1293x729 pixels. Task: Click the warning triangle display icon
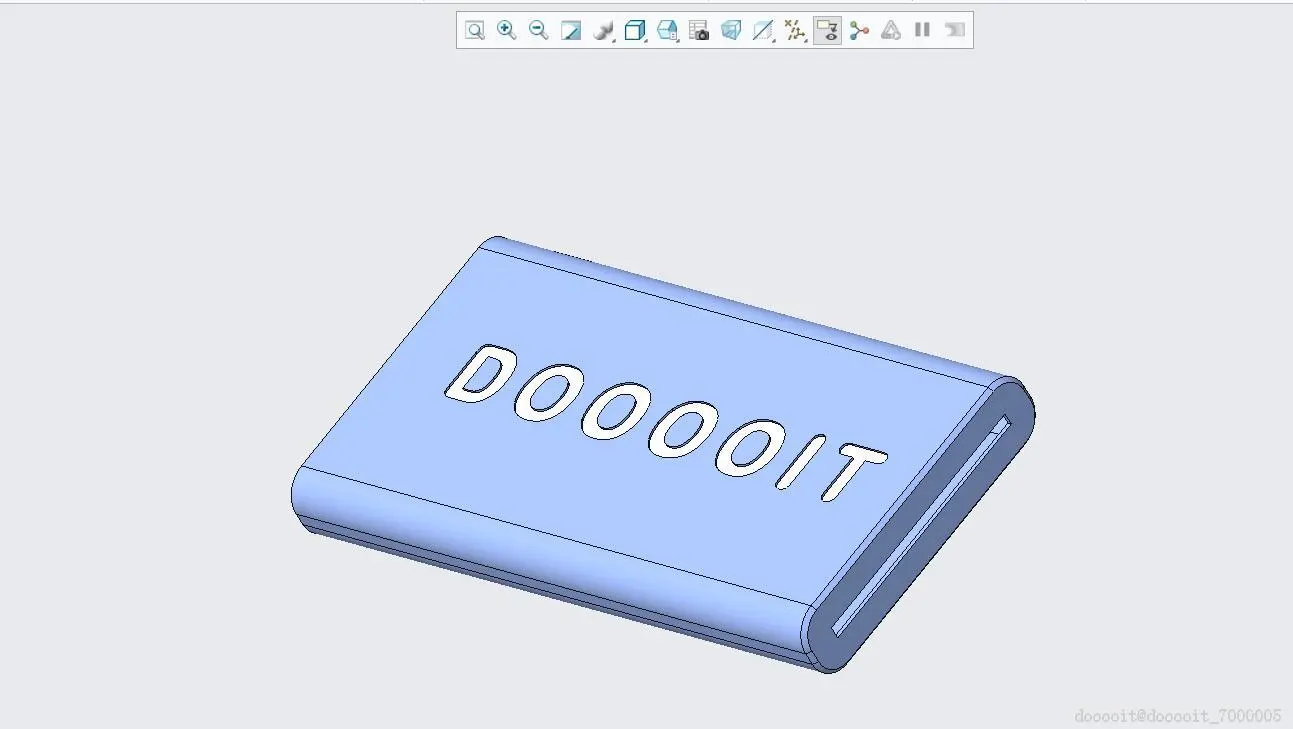coord(890,30)
